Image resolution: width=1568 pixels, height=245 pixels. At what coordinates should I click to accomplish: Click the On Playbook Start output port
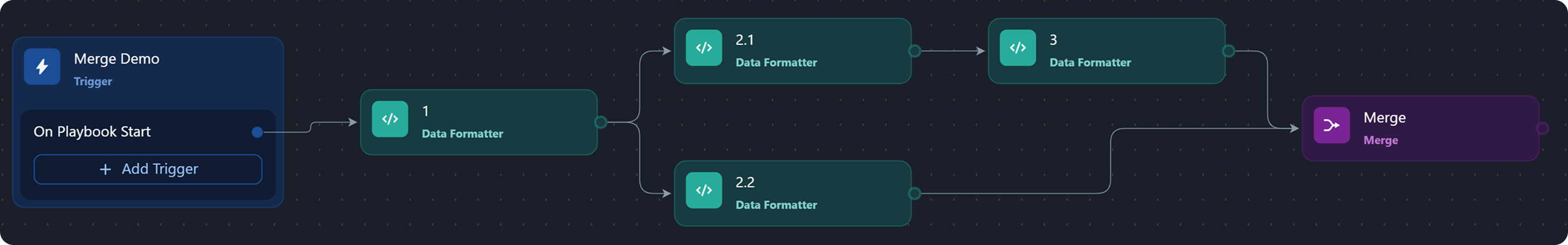[257, 132]
